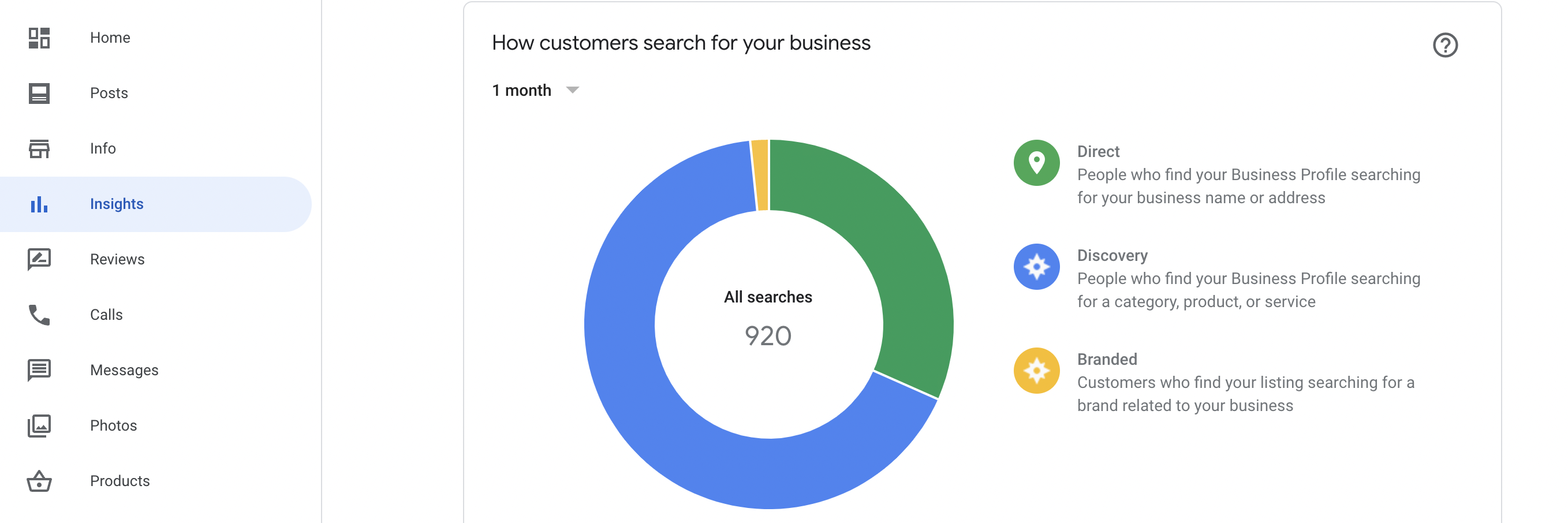Click the Photos gallery icon
The image size is (1568, 523).
tap(39, 425)
